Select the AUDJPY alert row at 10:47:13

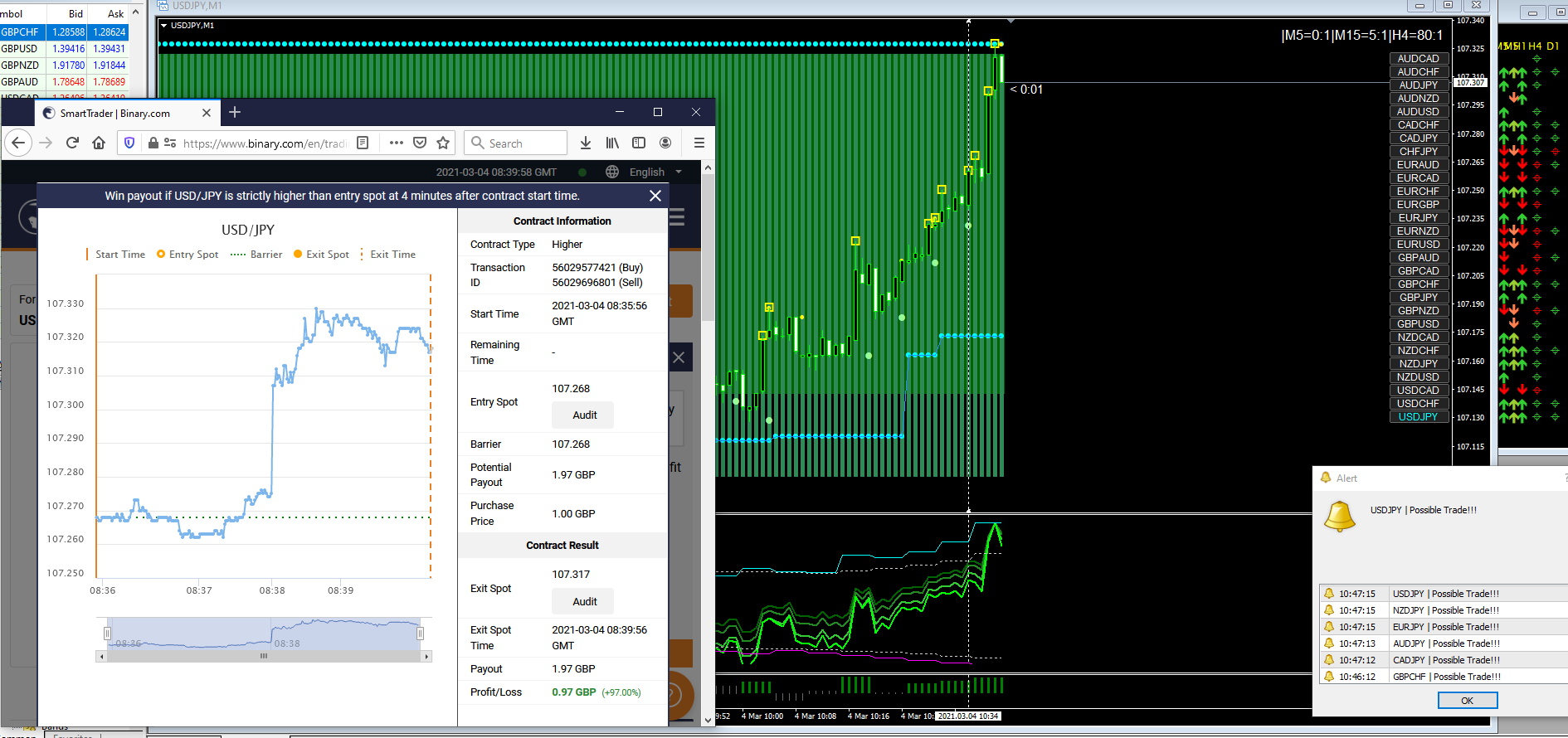click(1444, 643)
